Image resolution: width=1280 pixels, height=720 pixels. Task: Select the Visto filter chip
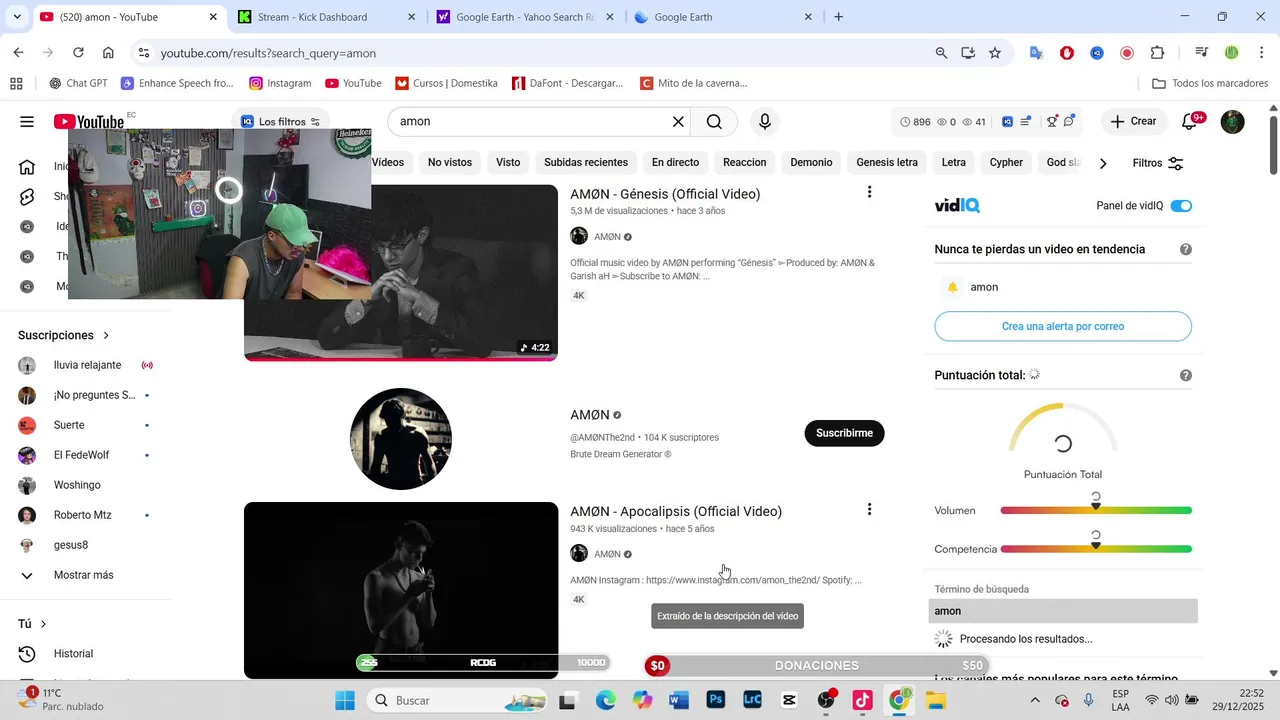click(508, 162)
